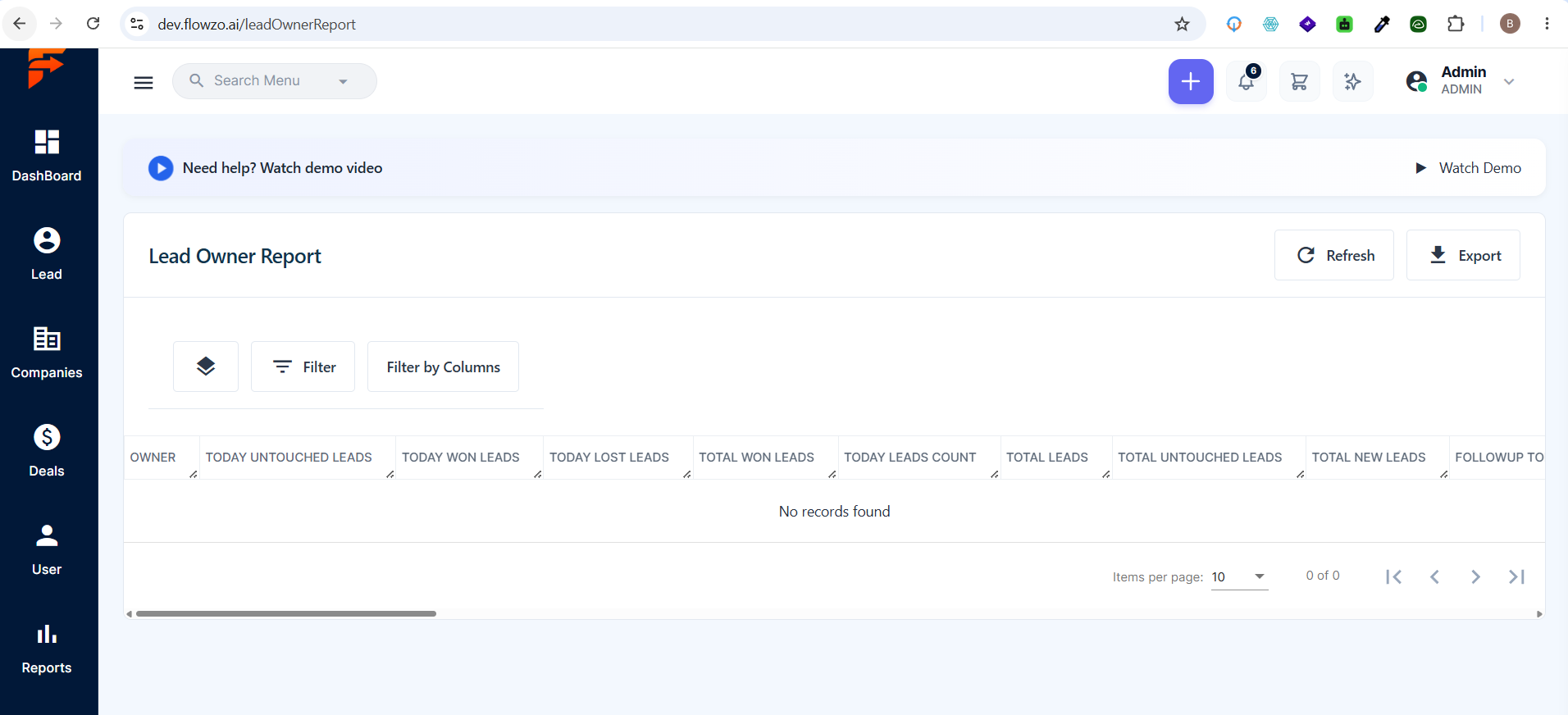Click the TOTAL UNTOUCHED LEADS header
Image resolution: width=1568 pixels, height=715 pixels.
(1200, 458)
